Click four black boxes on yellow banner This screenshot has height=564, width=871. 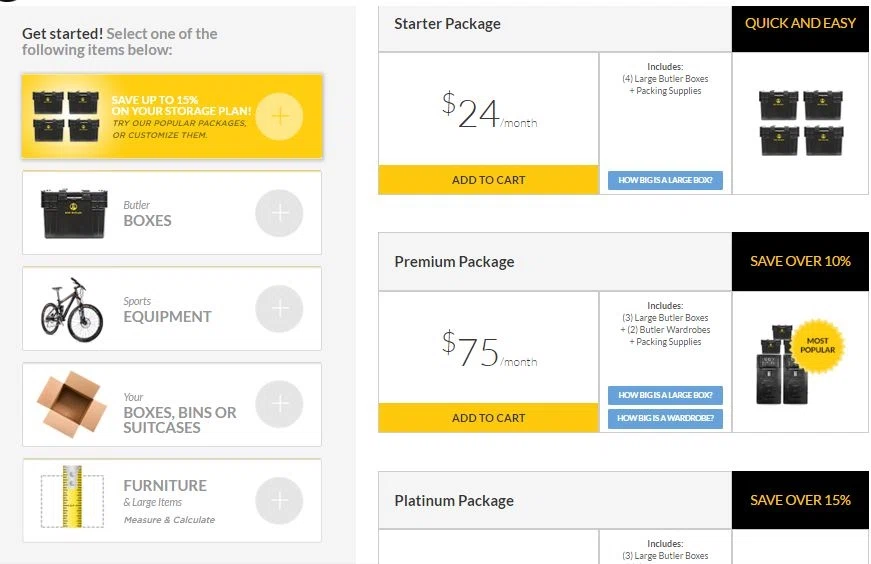click(x=66, y=116)
